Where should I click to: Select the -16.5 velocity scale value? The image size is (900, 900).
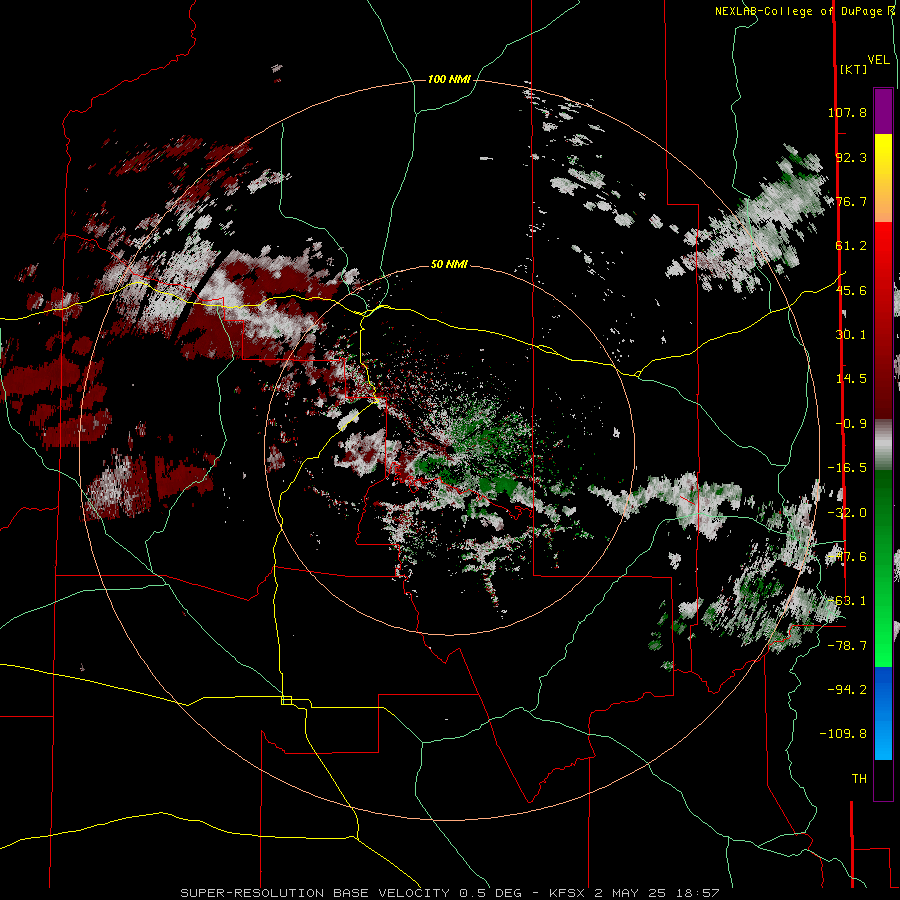coord(847,468)
